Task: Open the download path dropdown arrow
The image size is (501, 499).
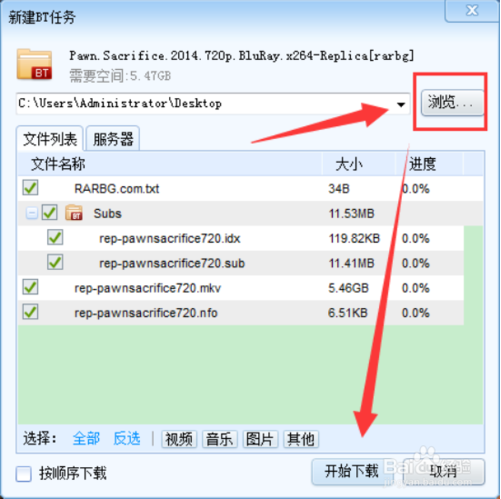Action: 401,104
